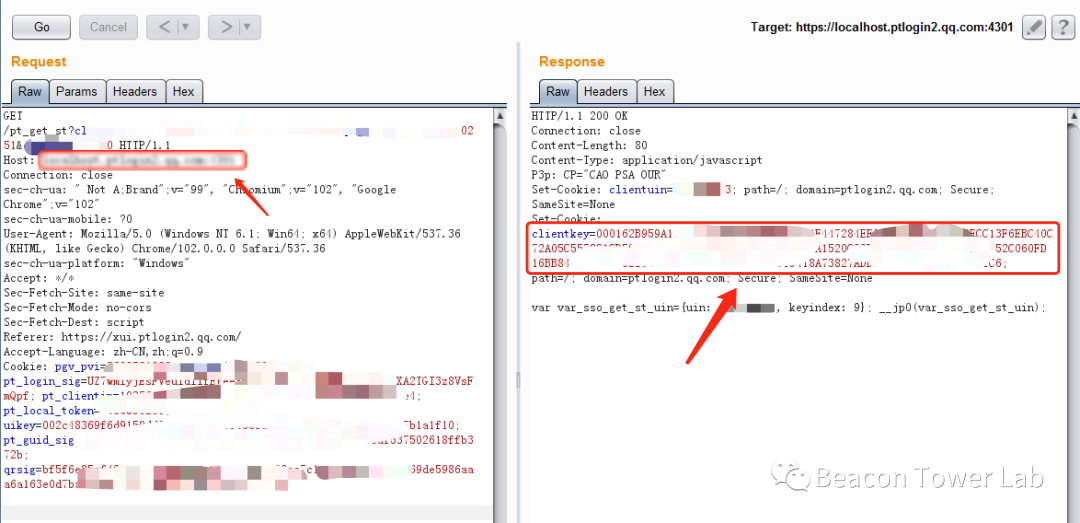Open help with the question mark icon
This screenshot has height=523, width=1080.
pos(1063,27)
